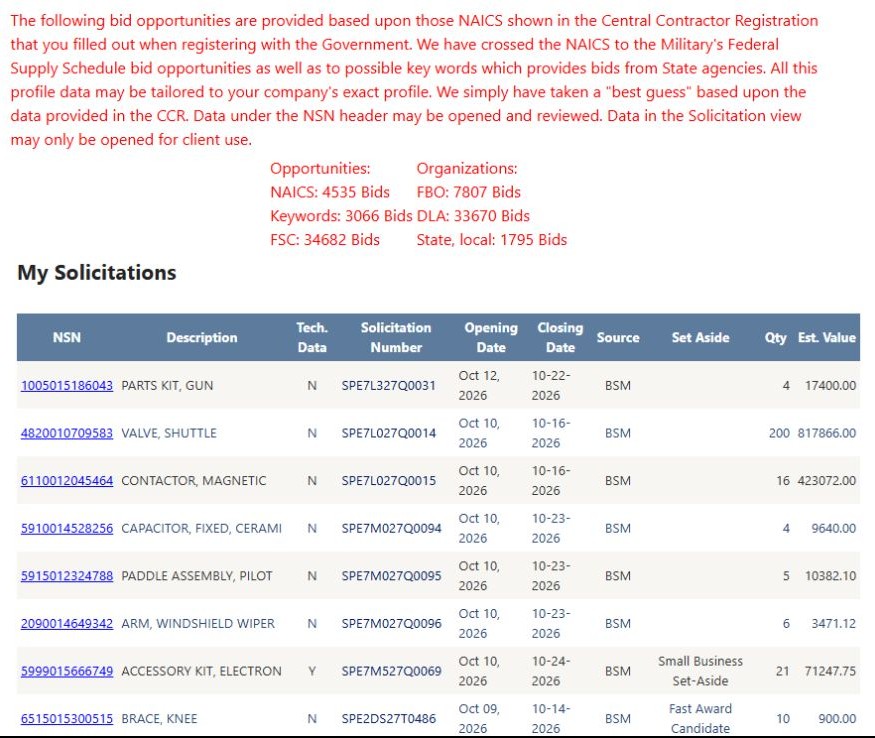Click the Closing Date column header
Image resolution: width=875 pixels, height=738 pixels.
(x=560, y=337)
